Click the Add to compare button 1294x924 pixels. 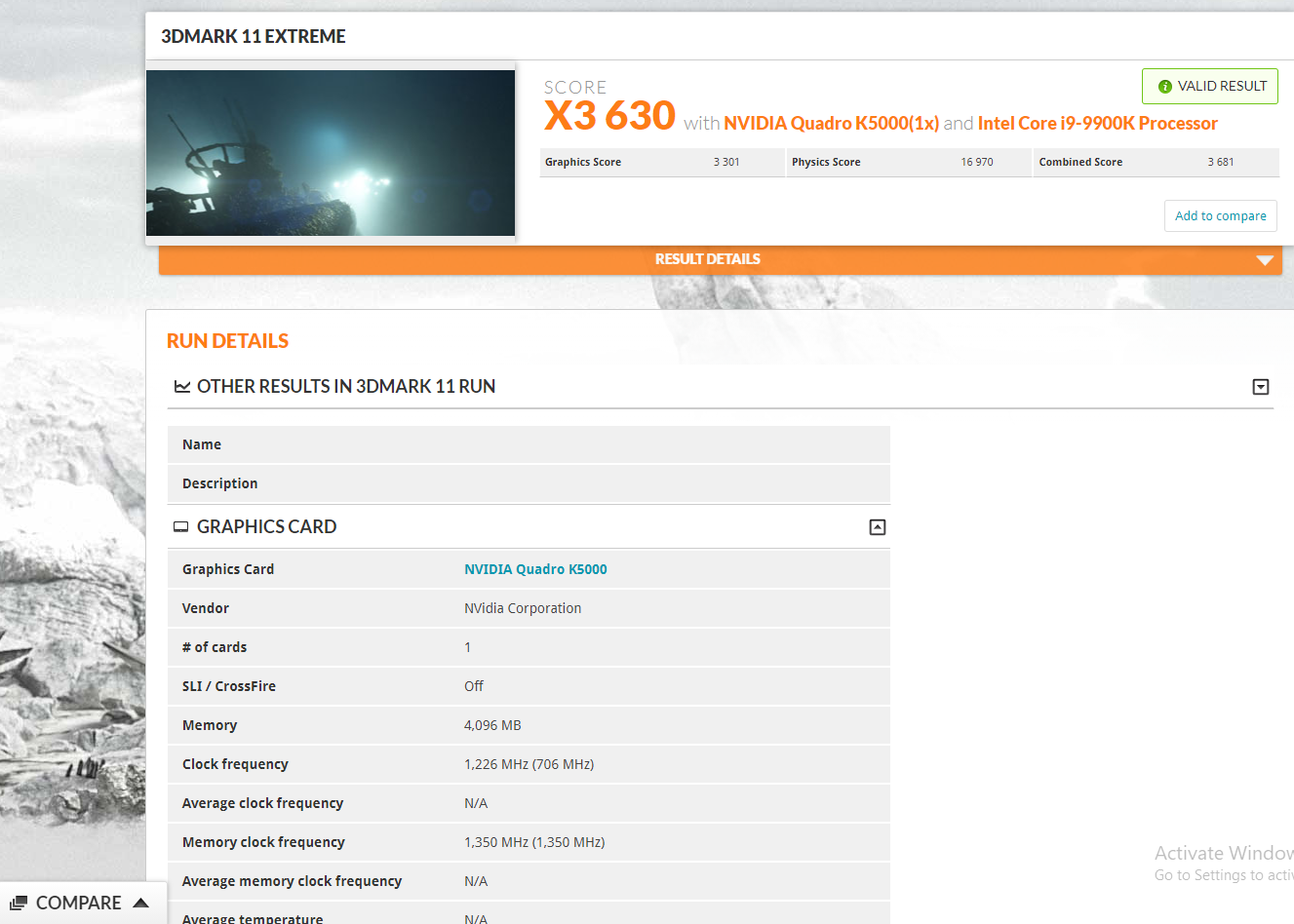click(1221, 216)
